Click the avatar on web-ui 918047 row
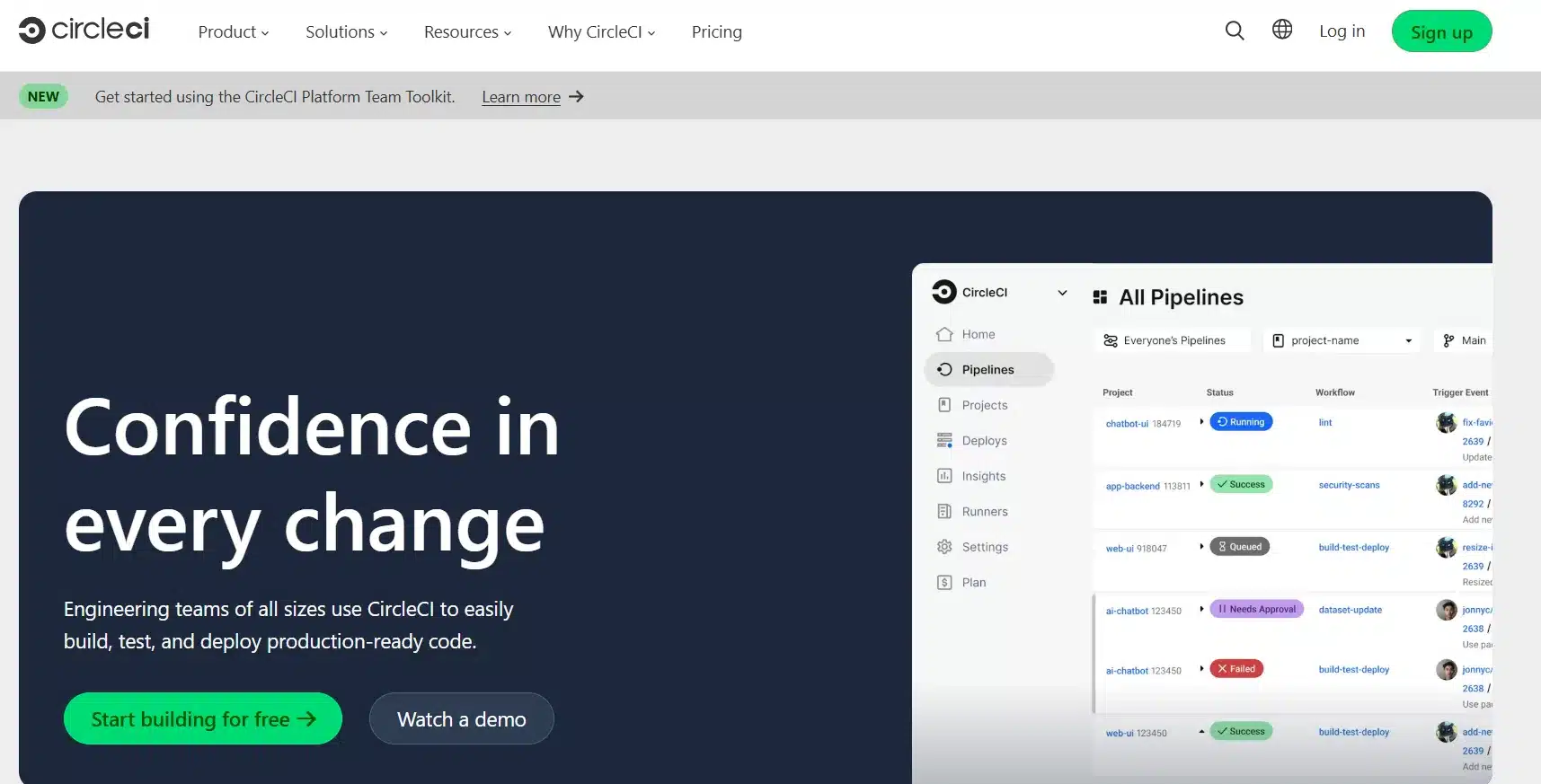The height and width of the screenshot is (784, 1541). (1446, 547)
